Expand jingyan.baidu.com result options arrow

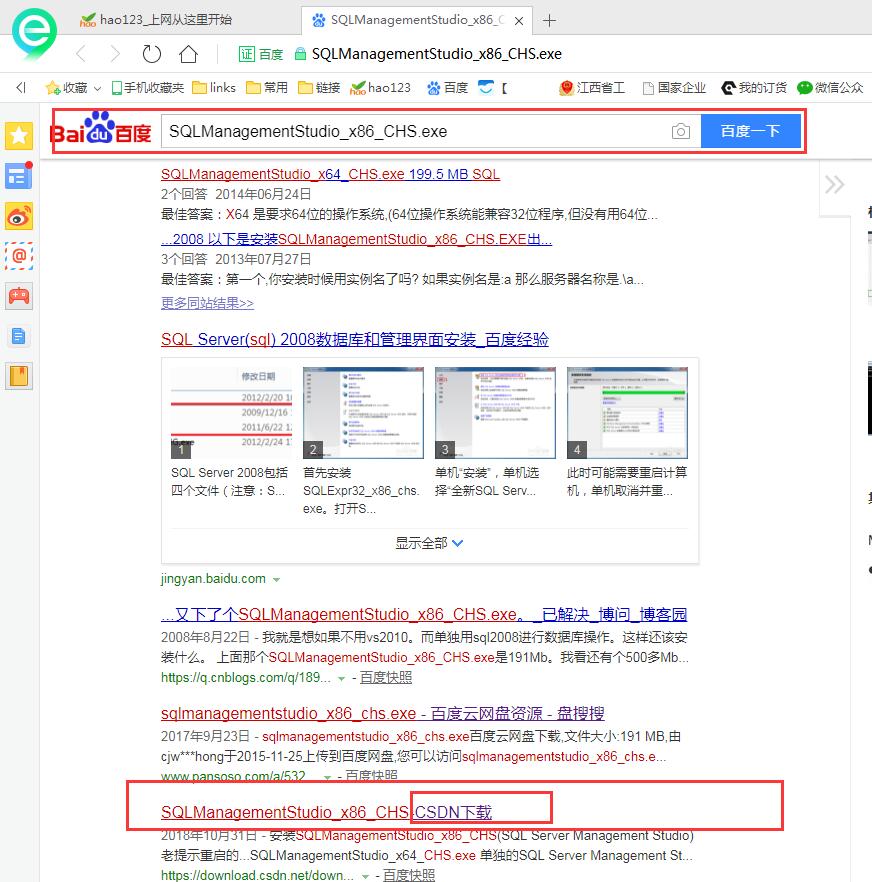pyautogui.click(x=276, y=578)
